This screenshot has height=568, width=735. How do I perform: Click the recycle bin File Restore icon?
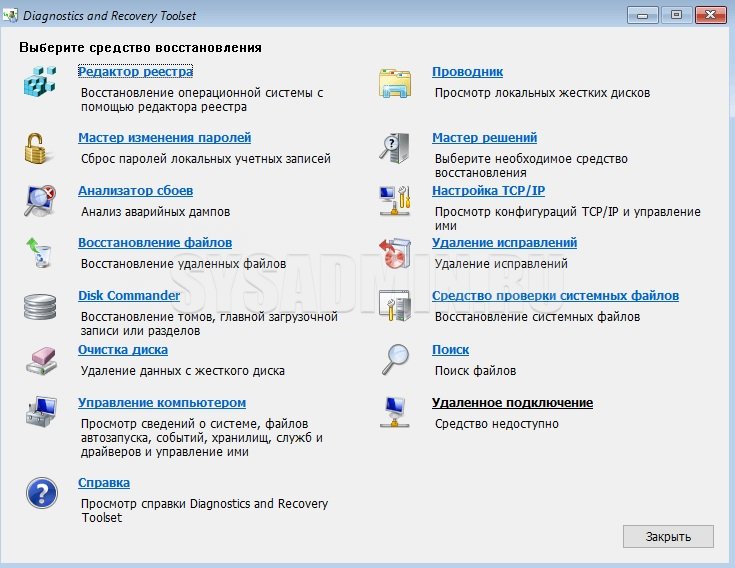(x=39, y=253)
